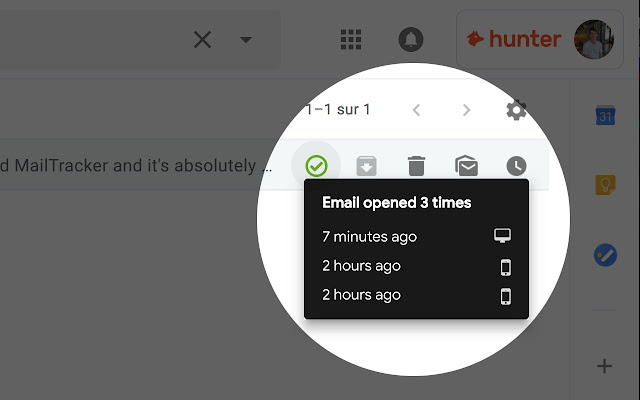This screenshot has width=640, height=400.
Task: Open Gmail settings gear icon
Action: [516, 110]
